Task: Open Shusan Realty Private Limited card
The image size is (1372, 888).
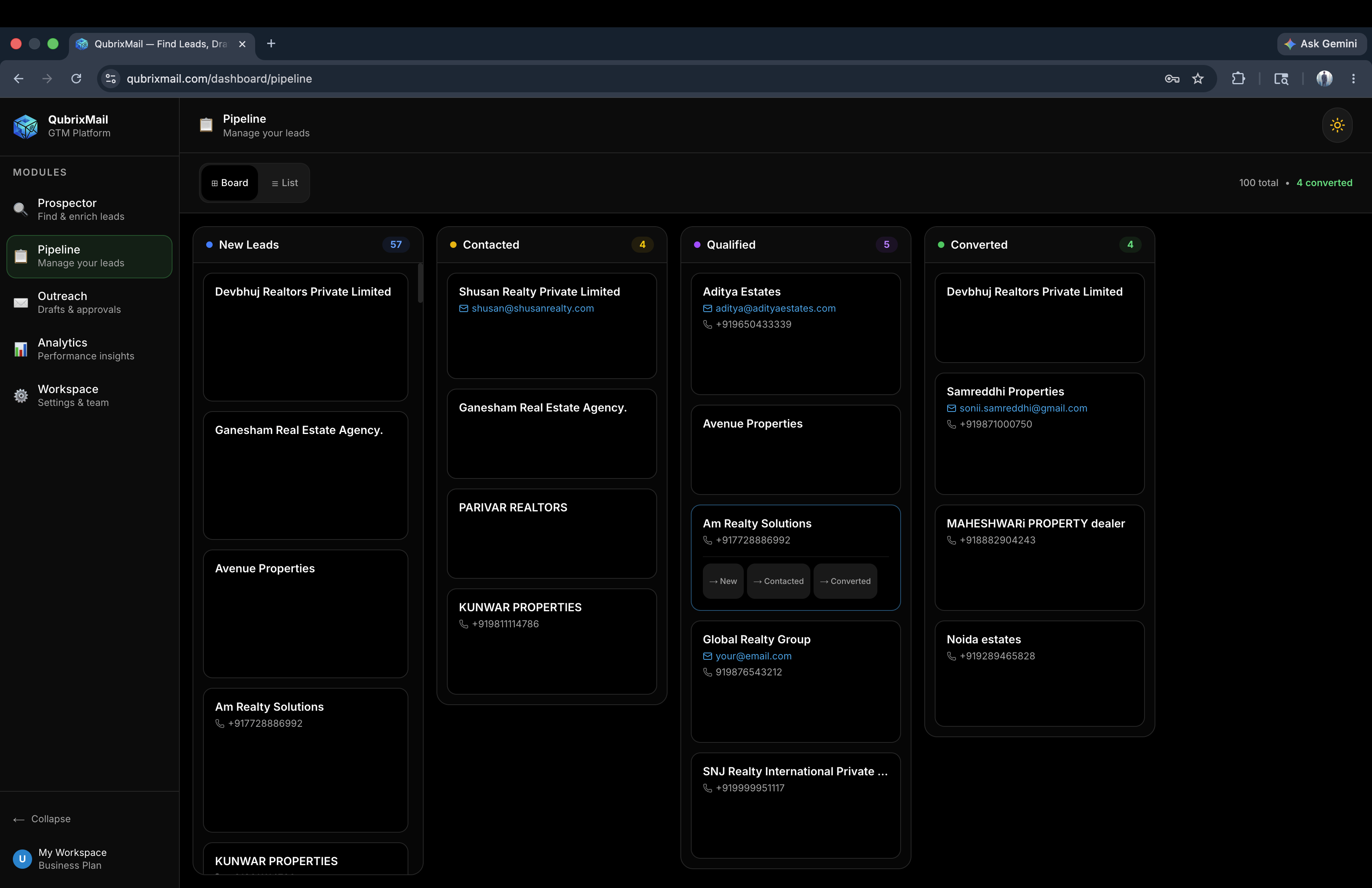Action: [x=552, y=326]
